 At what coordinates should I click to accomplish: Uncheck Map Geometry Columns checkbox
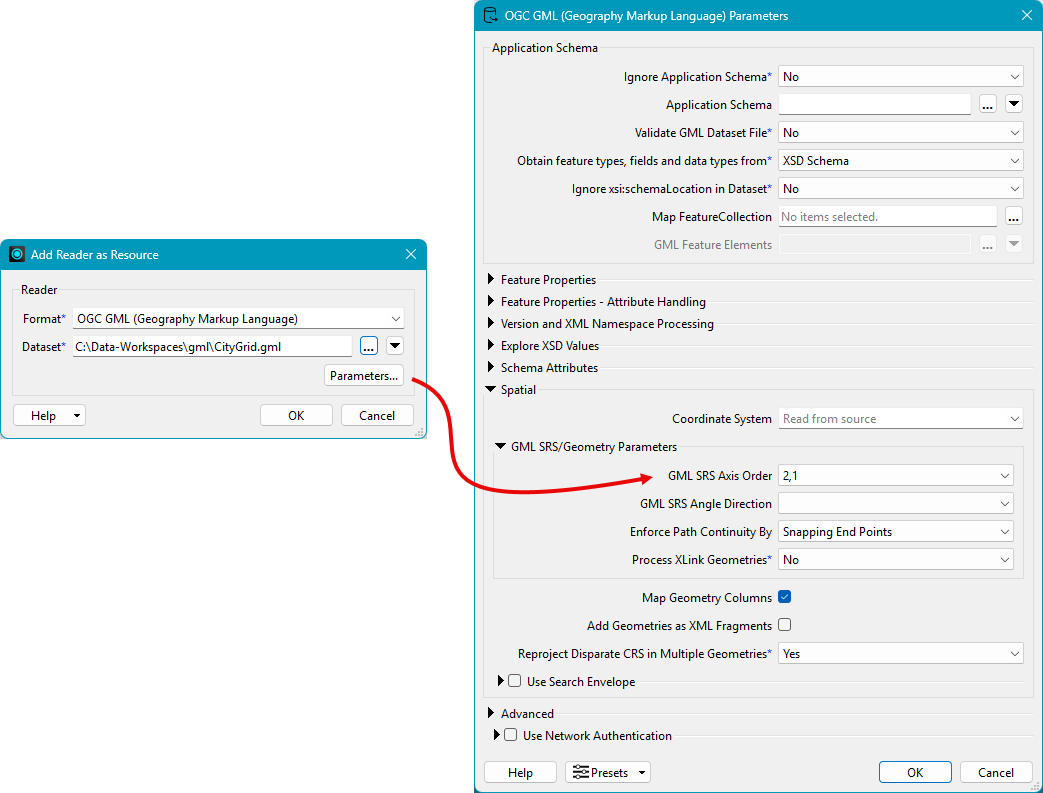click(785, 597)
